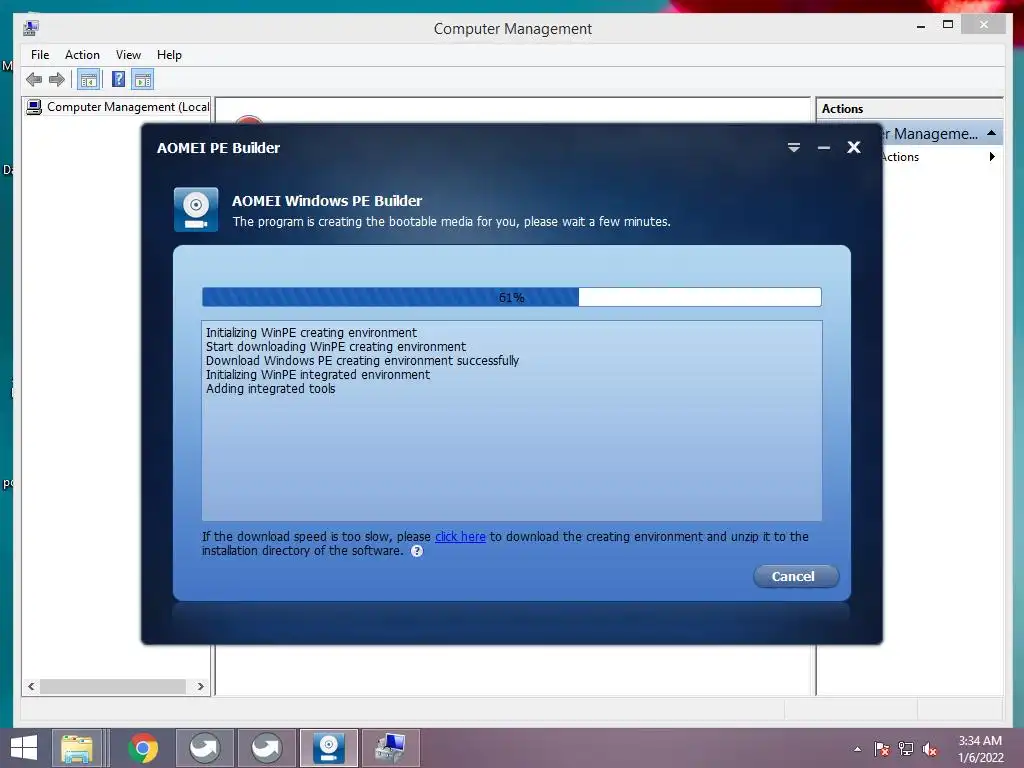Click the second gray swirl taskbar app
Viewport: 1024px width, 768px height.
(266, 748)
